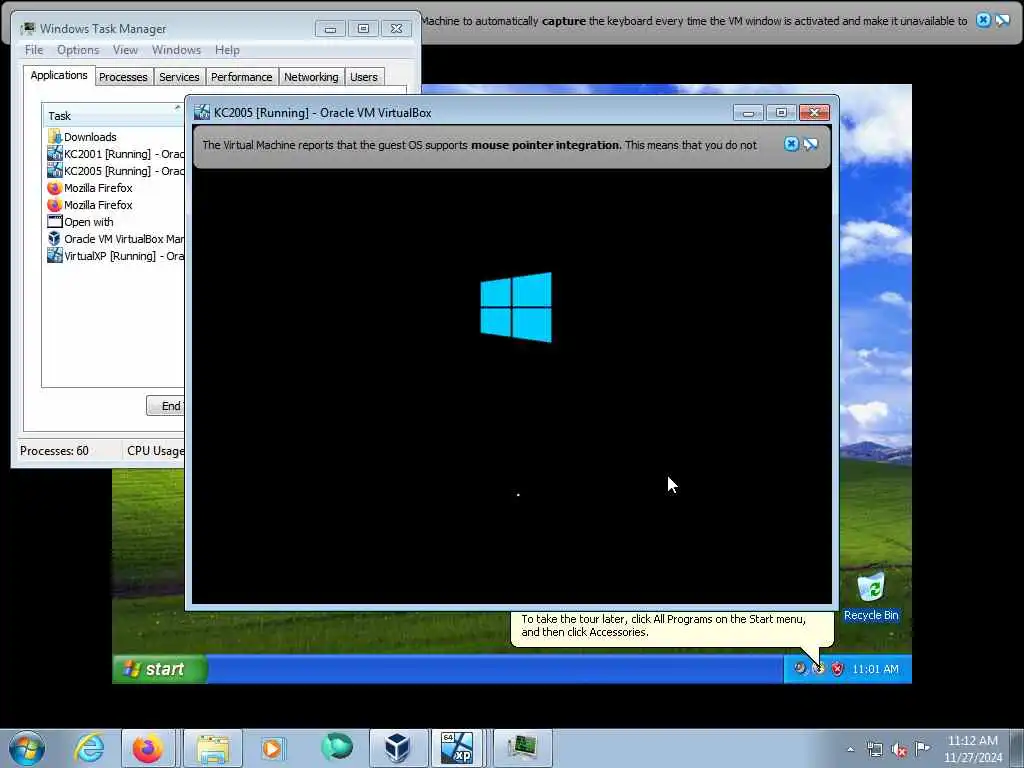Screen dimensions: 1024x768
Task: Open the Windows 7 Start orb
Action: coord(27,748)
